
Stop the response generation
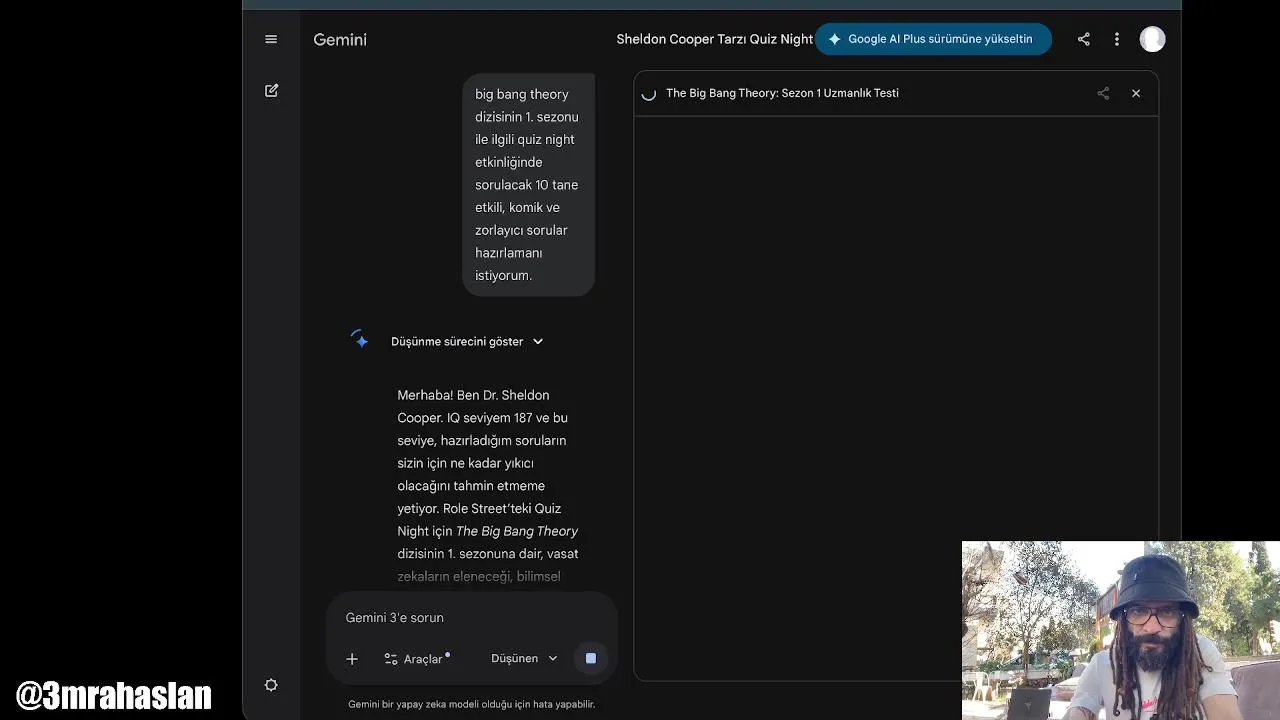pos(591,658)
